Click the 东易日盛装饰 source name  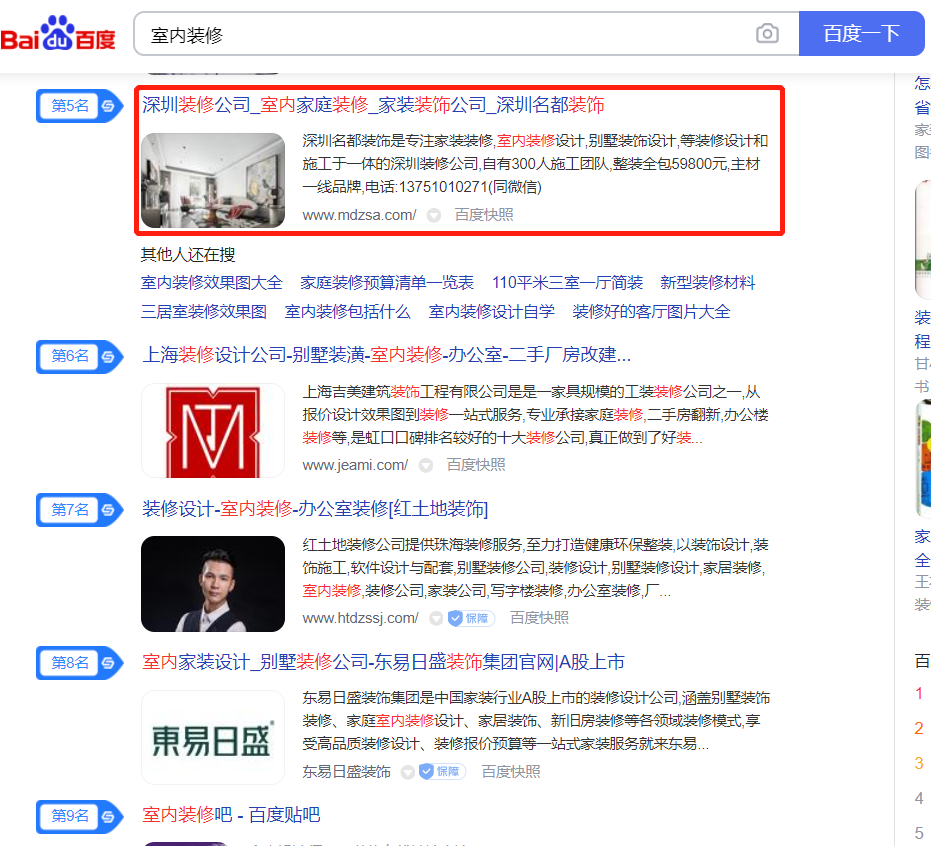click(346, 772)
